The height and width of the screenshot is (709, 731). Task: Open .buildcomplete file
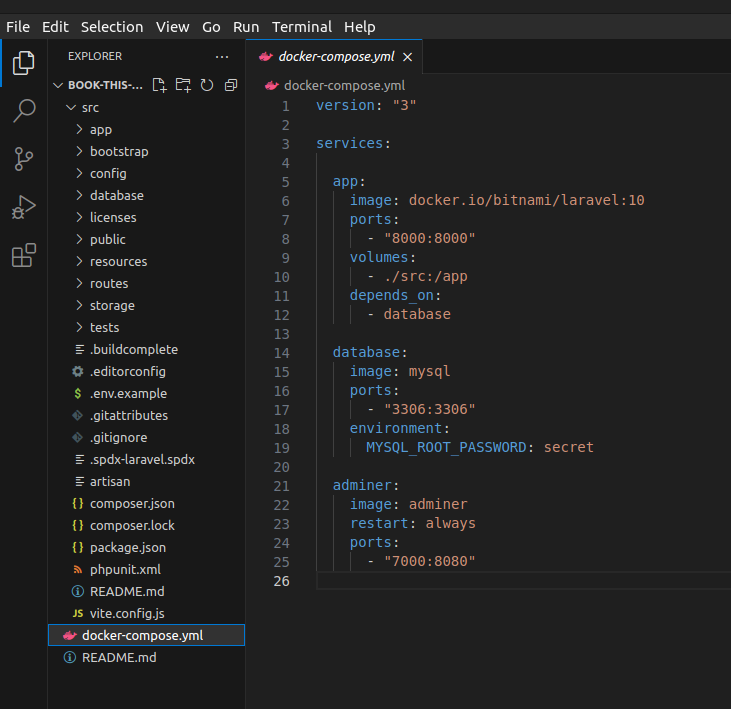click(146, 350)
